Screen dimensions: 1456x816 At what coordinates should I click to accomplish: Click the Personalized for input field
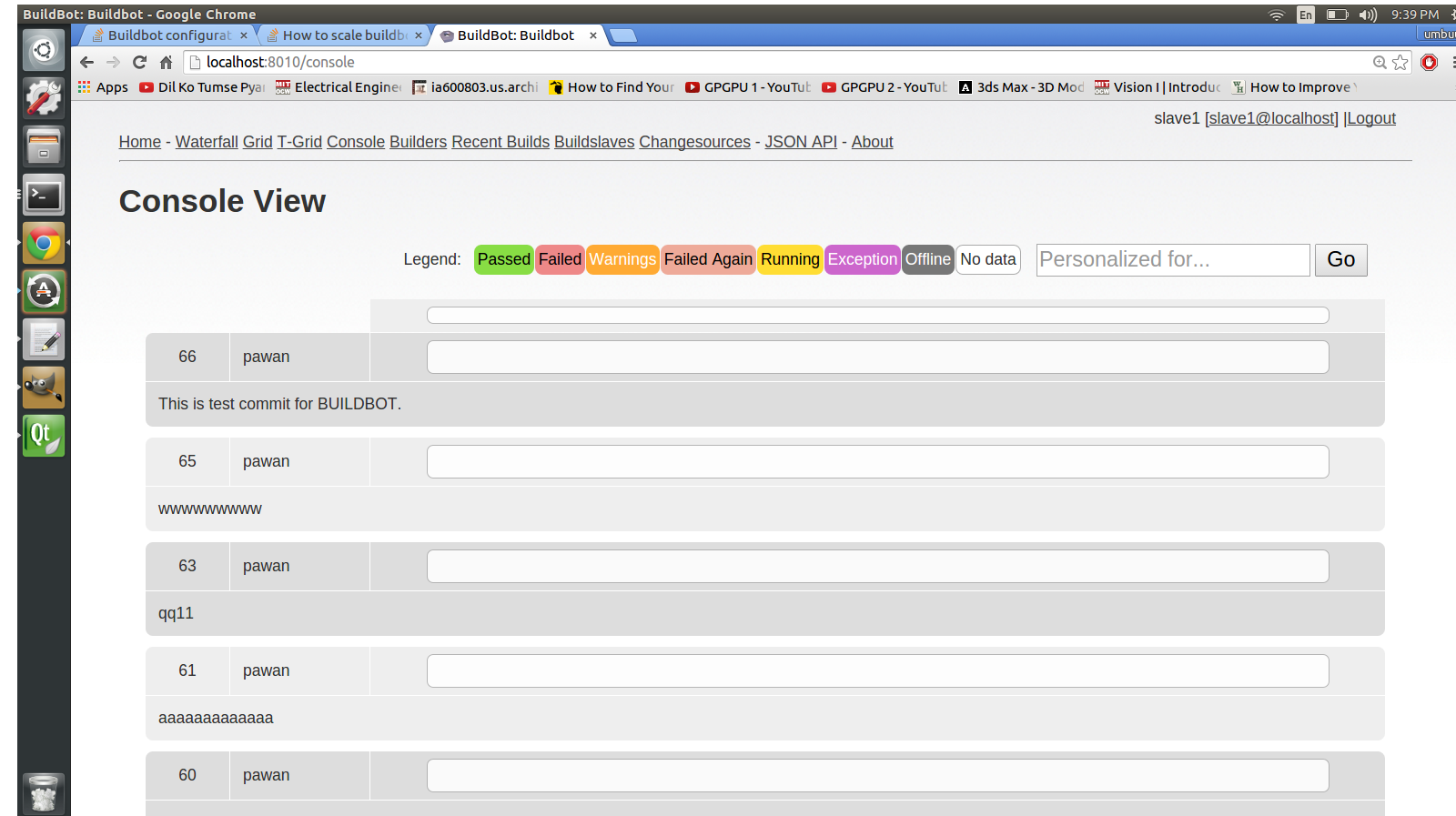(1173, 260)
